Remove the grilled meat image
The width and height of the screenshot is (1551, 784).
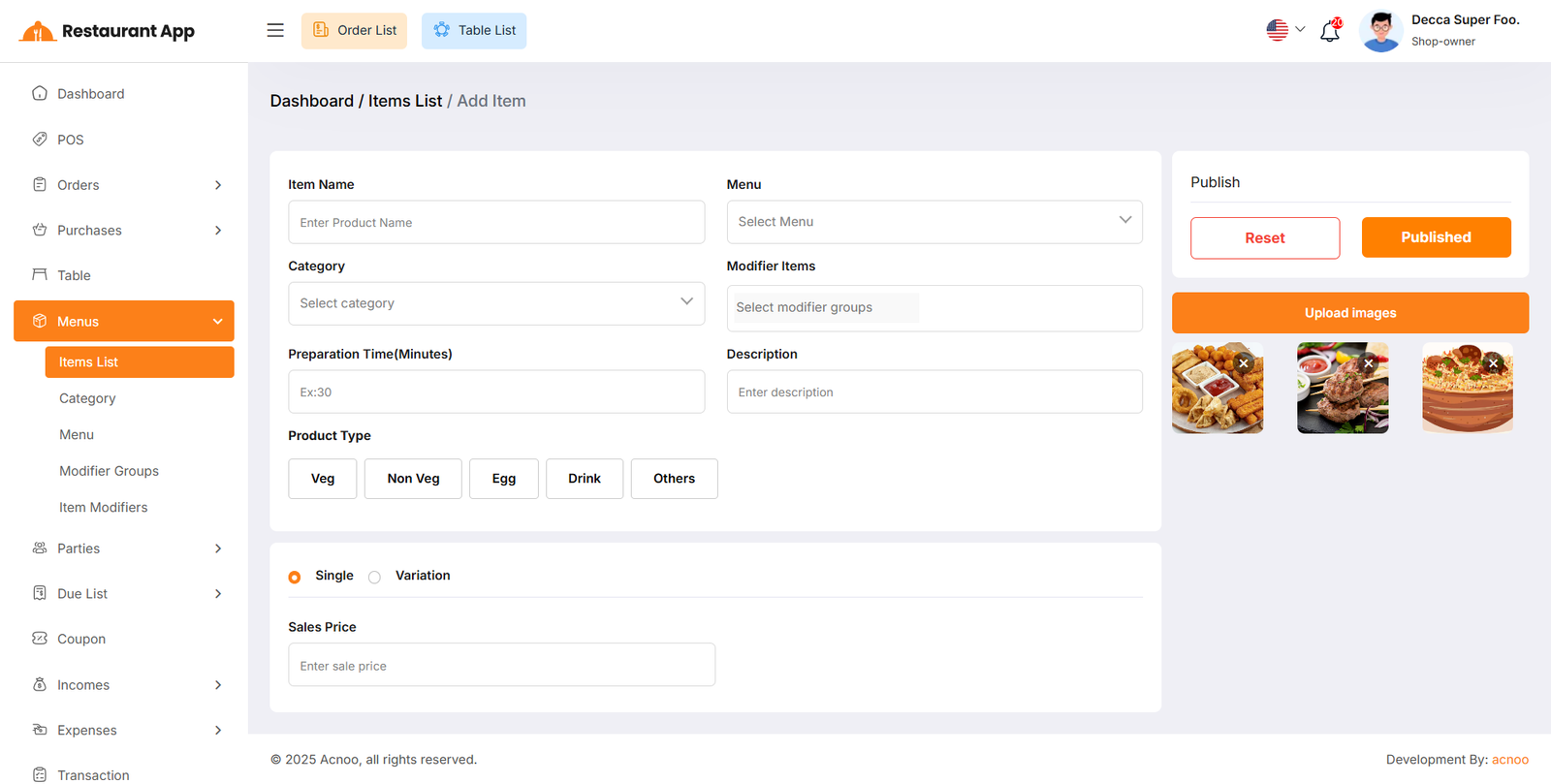[1369, 363]
